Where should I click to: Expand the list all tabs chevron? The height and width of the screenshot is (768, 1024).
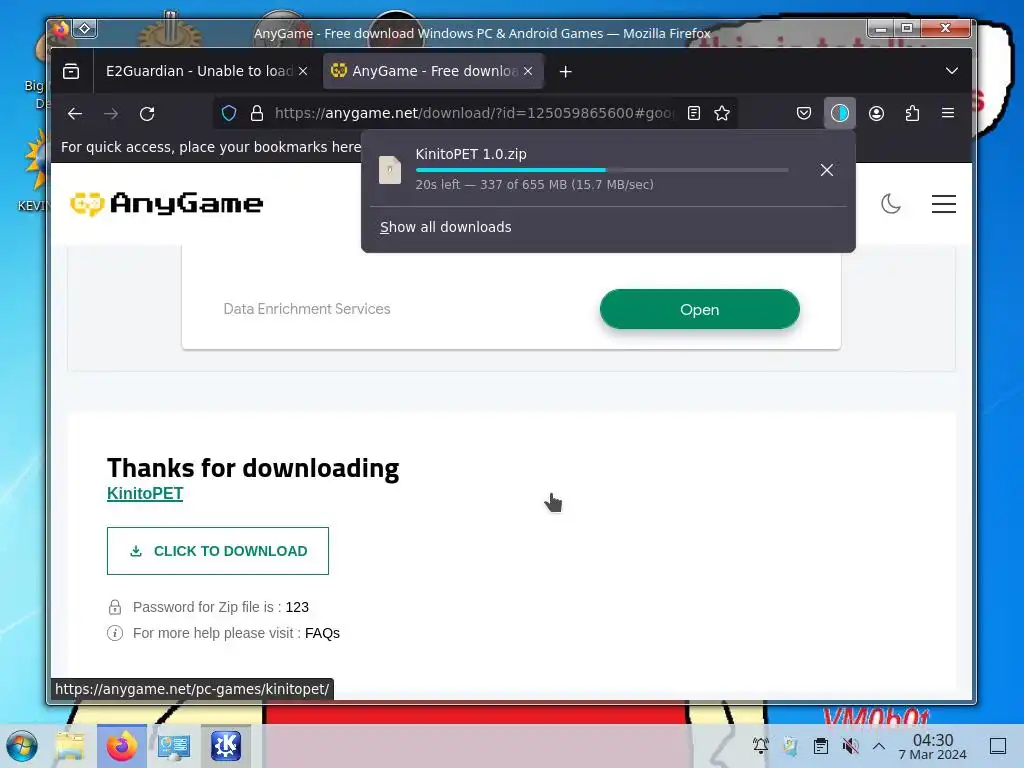[952, 71]
